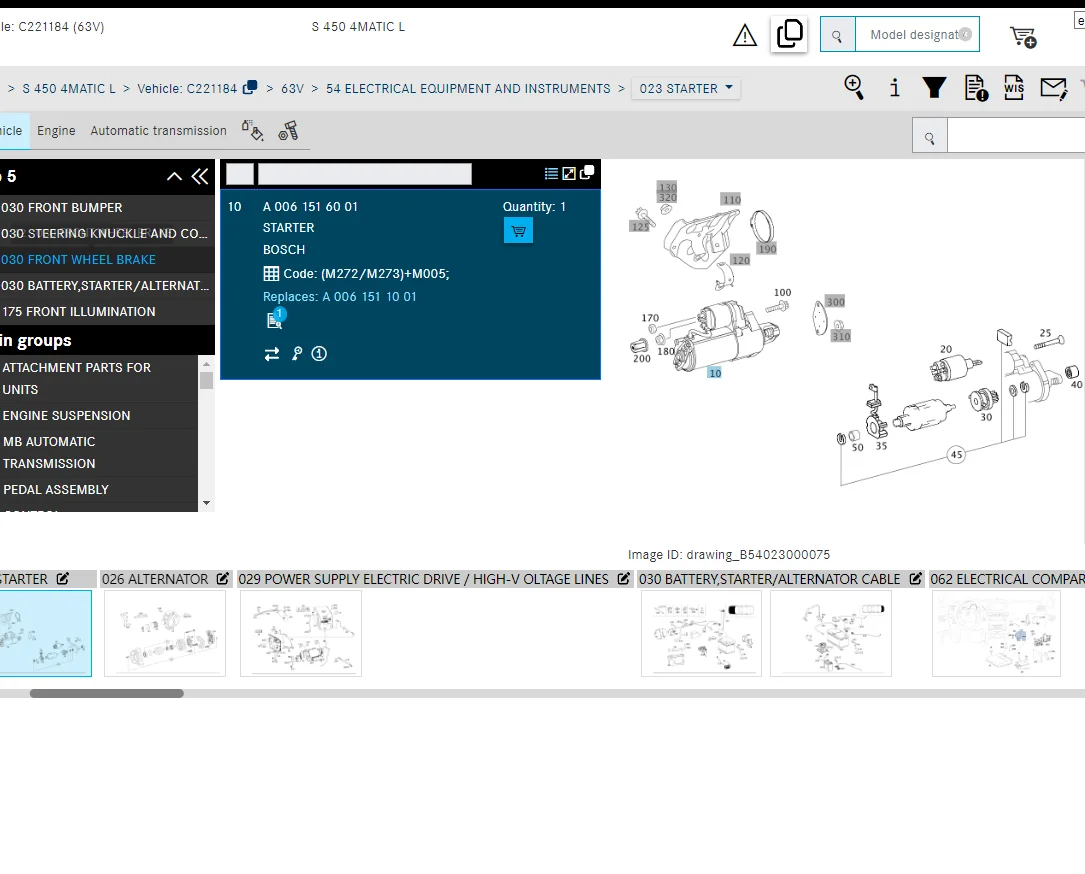Select 175 FRONT ILLUMINATION entry
The image size is (1085, 874).
pyautogui.click(x=106, y=311)
